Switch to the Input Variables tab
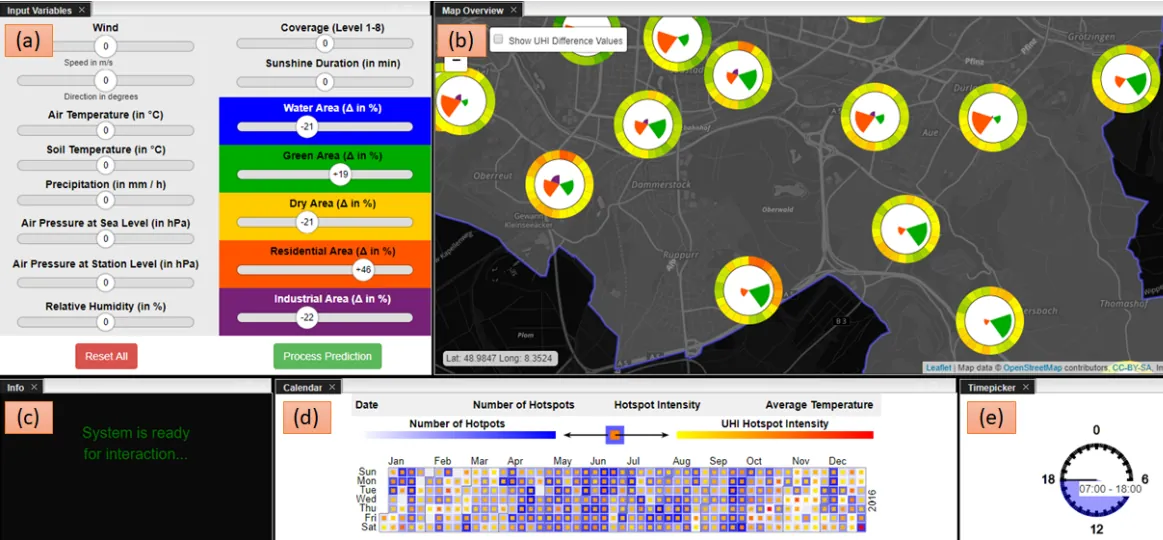Viewport: 1163px width, 540px height. point(38,10)
